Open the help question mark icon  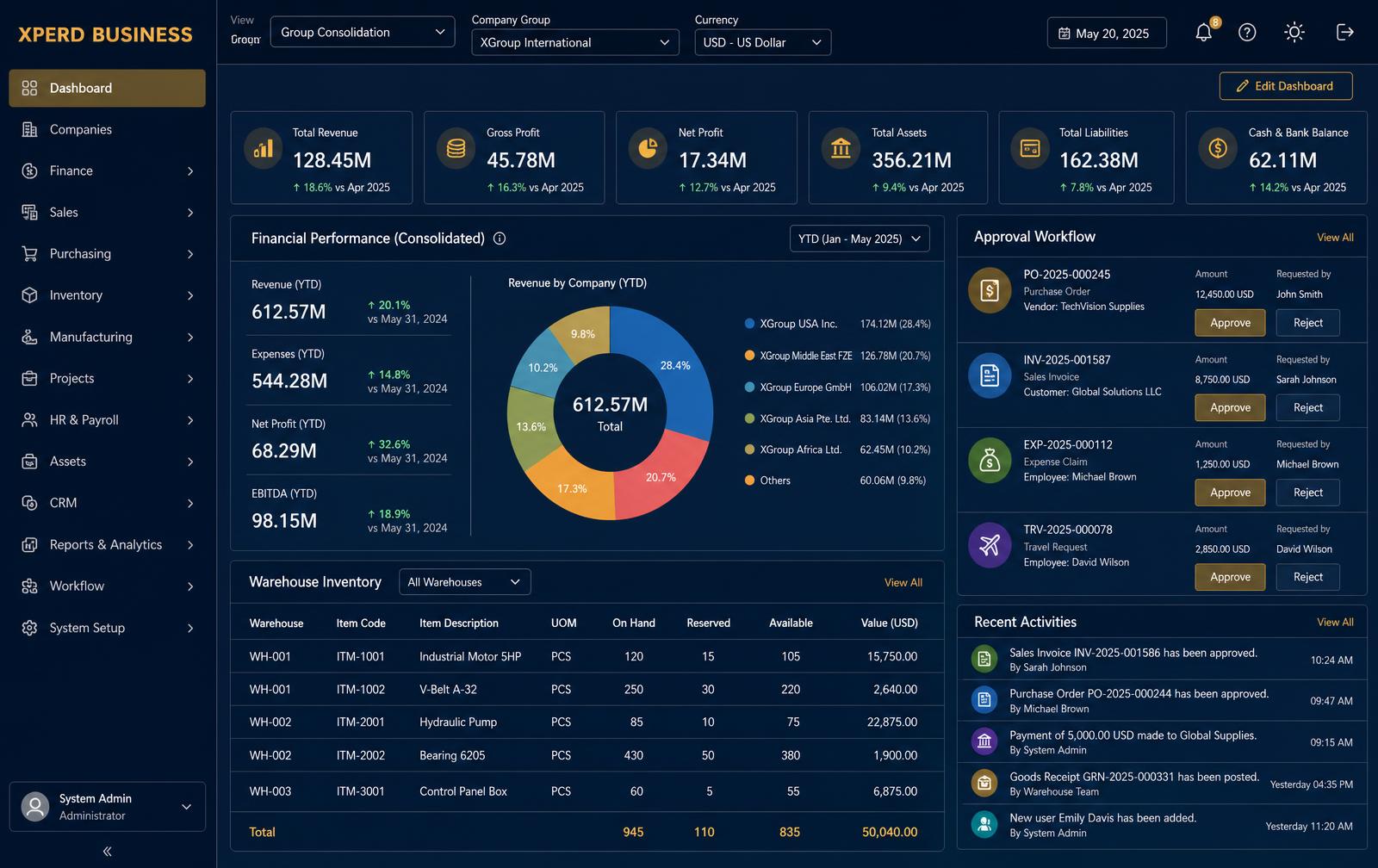tap(1247, 33)
